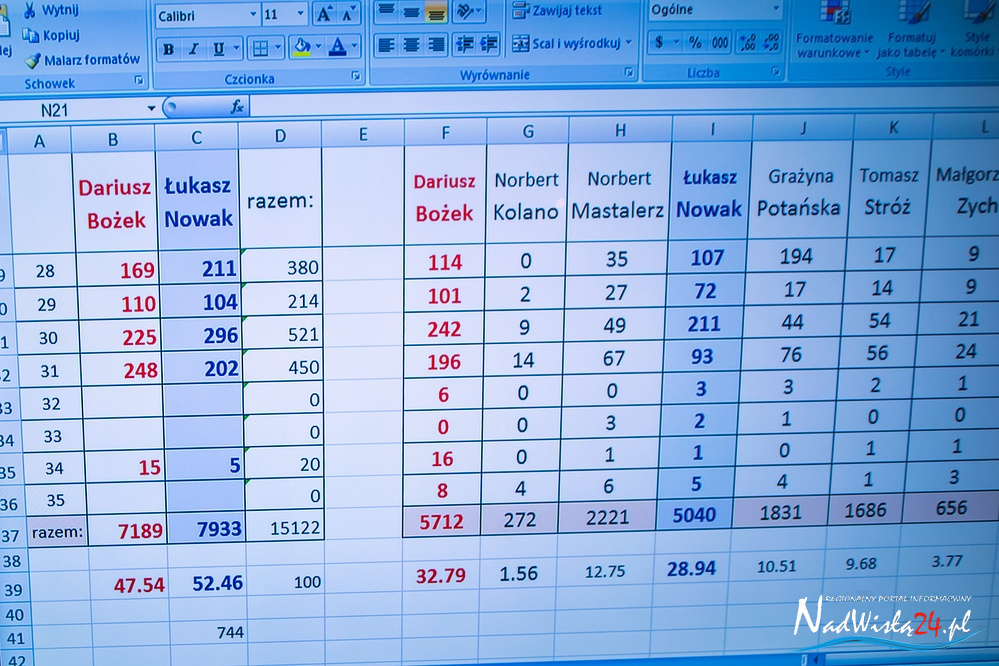Click the insert function fx icon

[237, 108]
